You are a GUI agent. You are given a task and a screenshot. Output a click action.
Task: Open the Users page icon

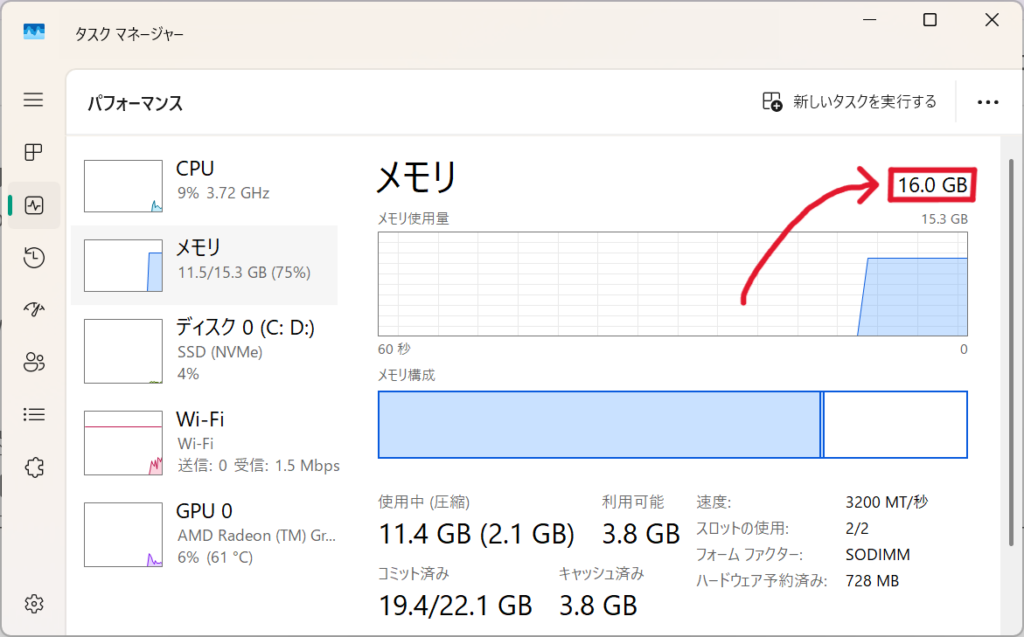point(34,362)
